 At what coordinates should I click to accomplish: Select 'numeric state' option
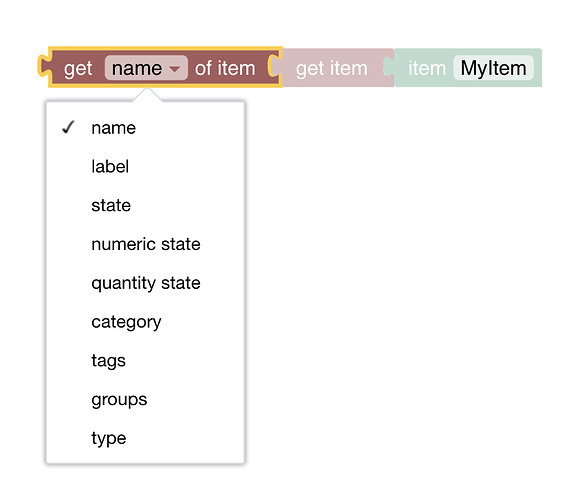[145, 244]
